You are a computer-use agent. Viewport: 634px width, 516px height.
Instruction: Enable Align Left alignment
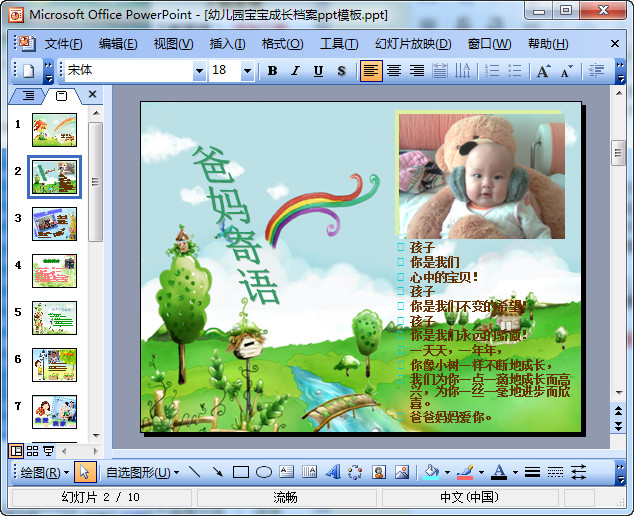[x=371, y=71]
